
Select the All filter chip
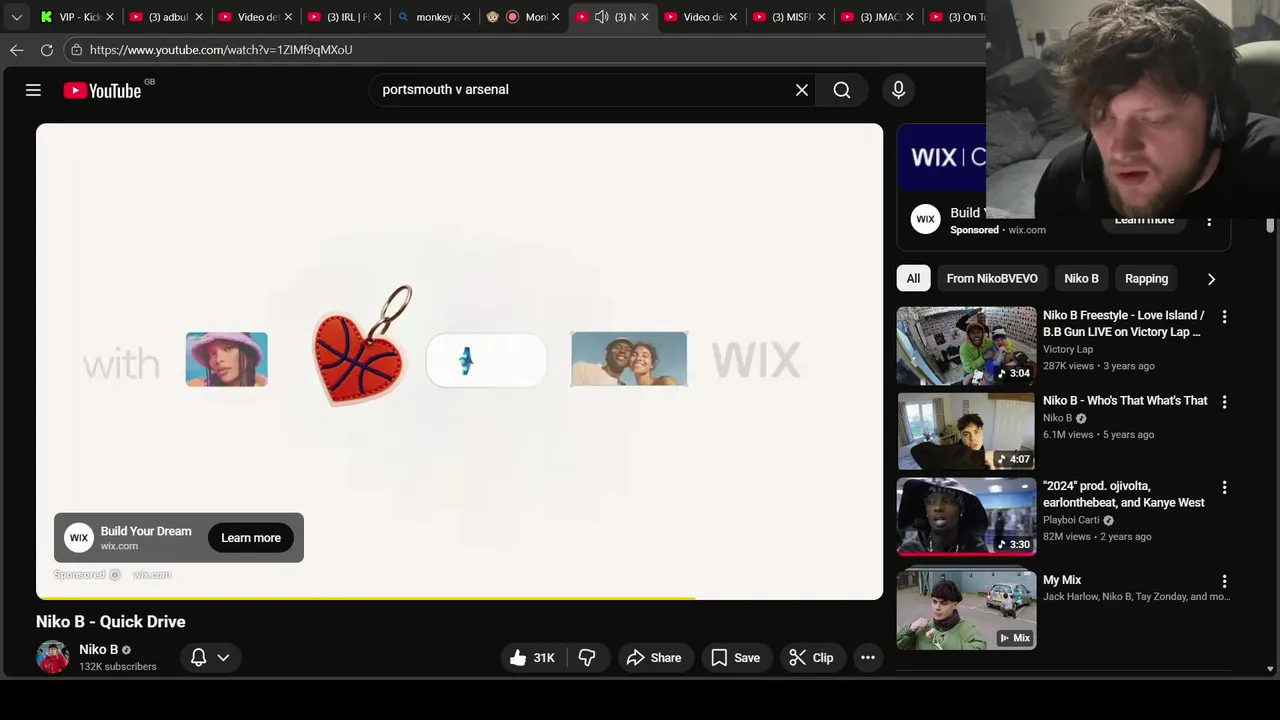(913, 279)
